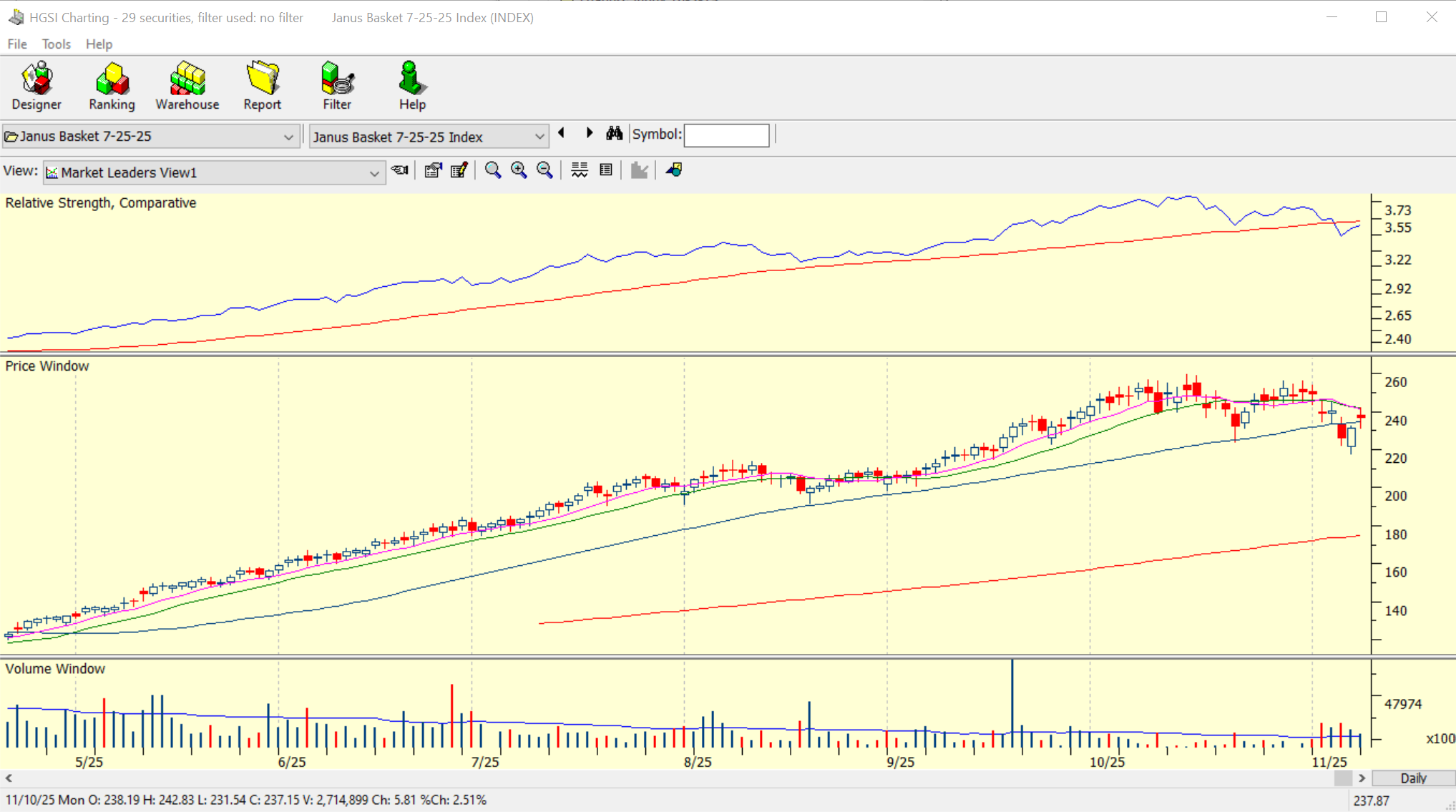1456x812 pixels.
Task: Click the zoom in magnifier icon
Action: coord(519,170)
